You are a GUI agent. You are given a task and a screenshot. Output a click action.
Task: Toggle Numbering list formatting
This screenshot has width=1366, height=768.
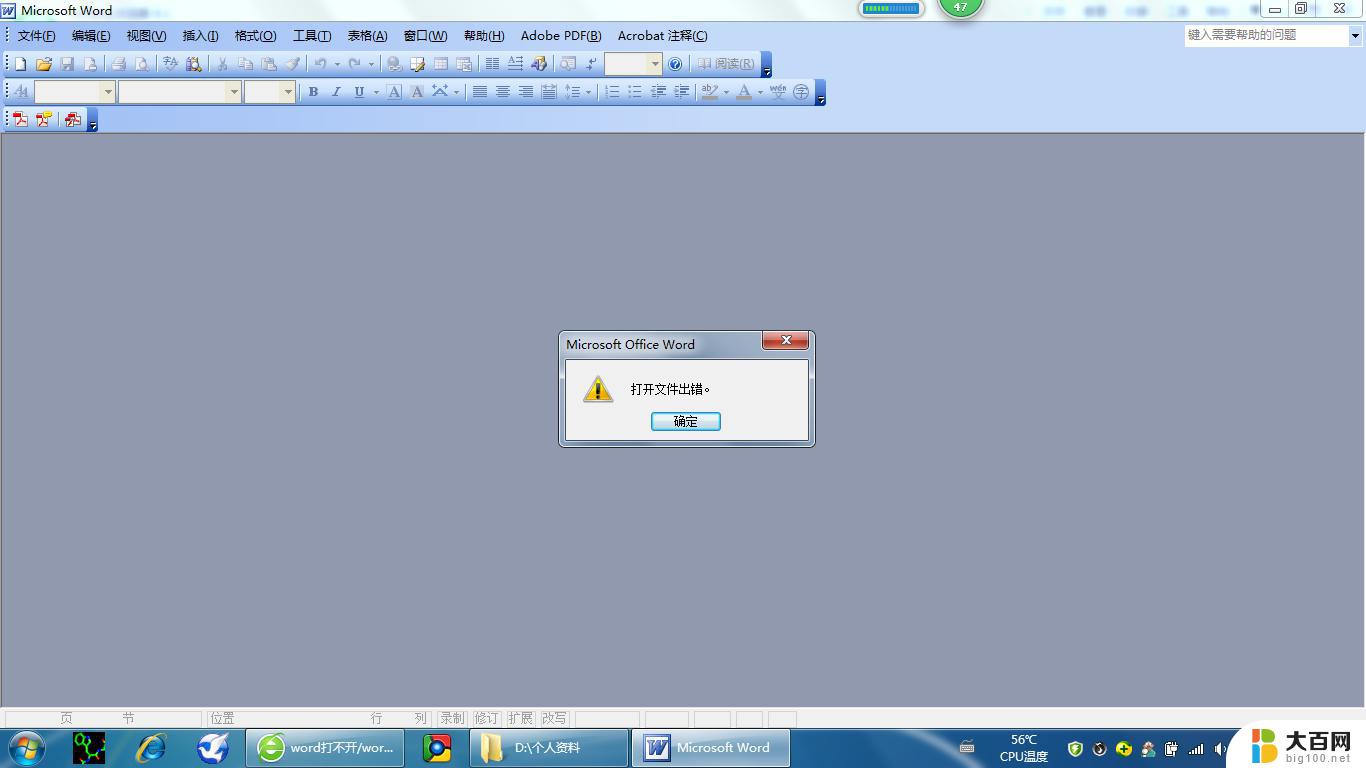tap(612, 92)
